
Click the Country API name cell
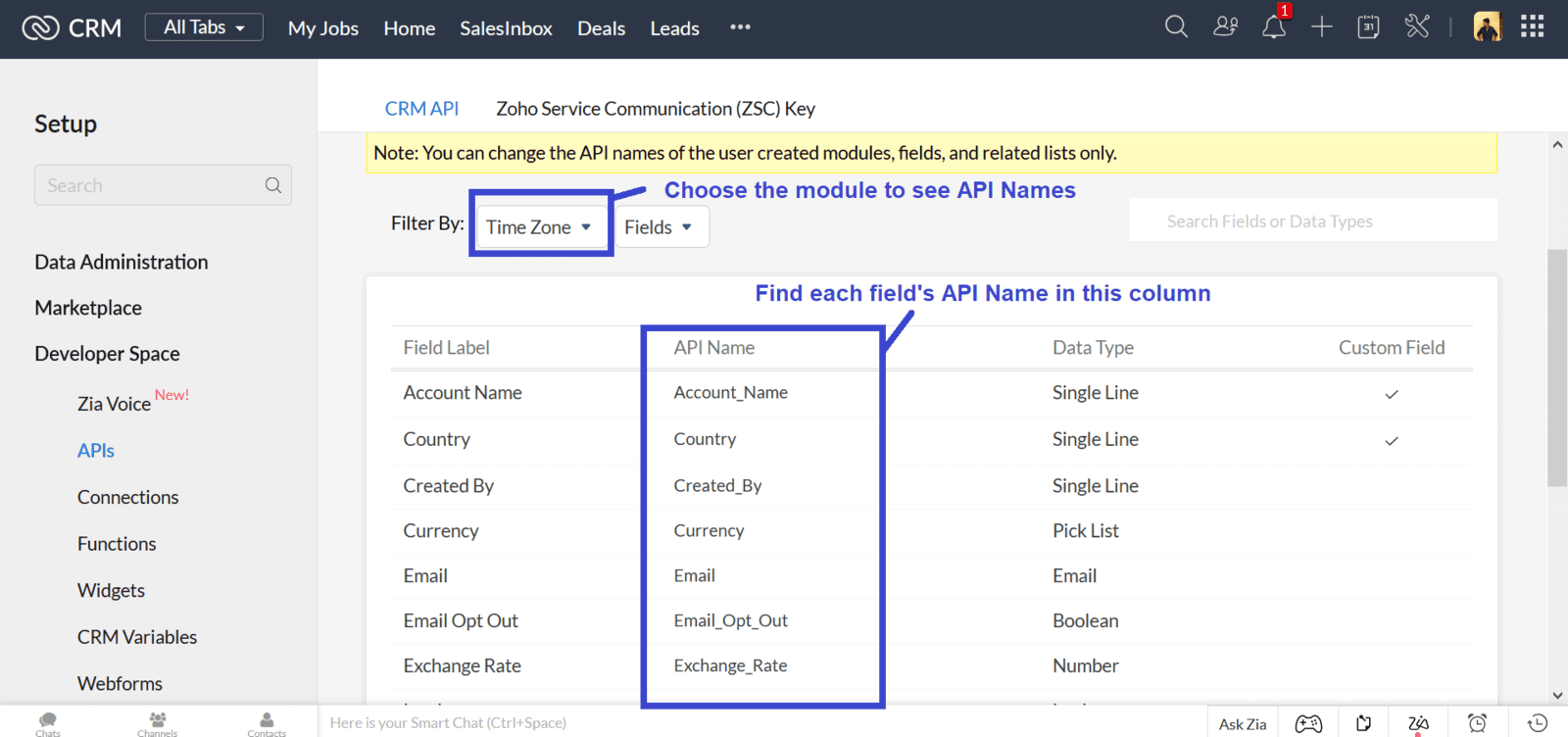[x=705, y=439]
